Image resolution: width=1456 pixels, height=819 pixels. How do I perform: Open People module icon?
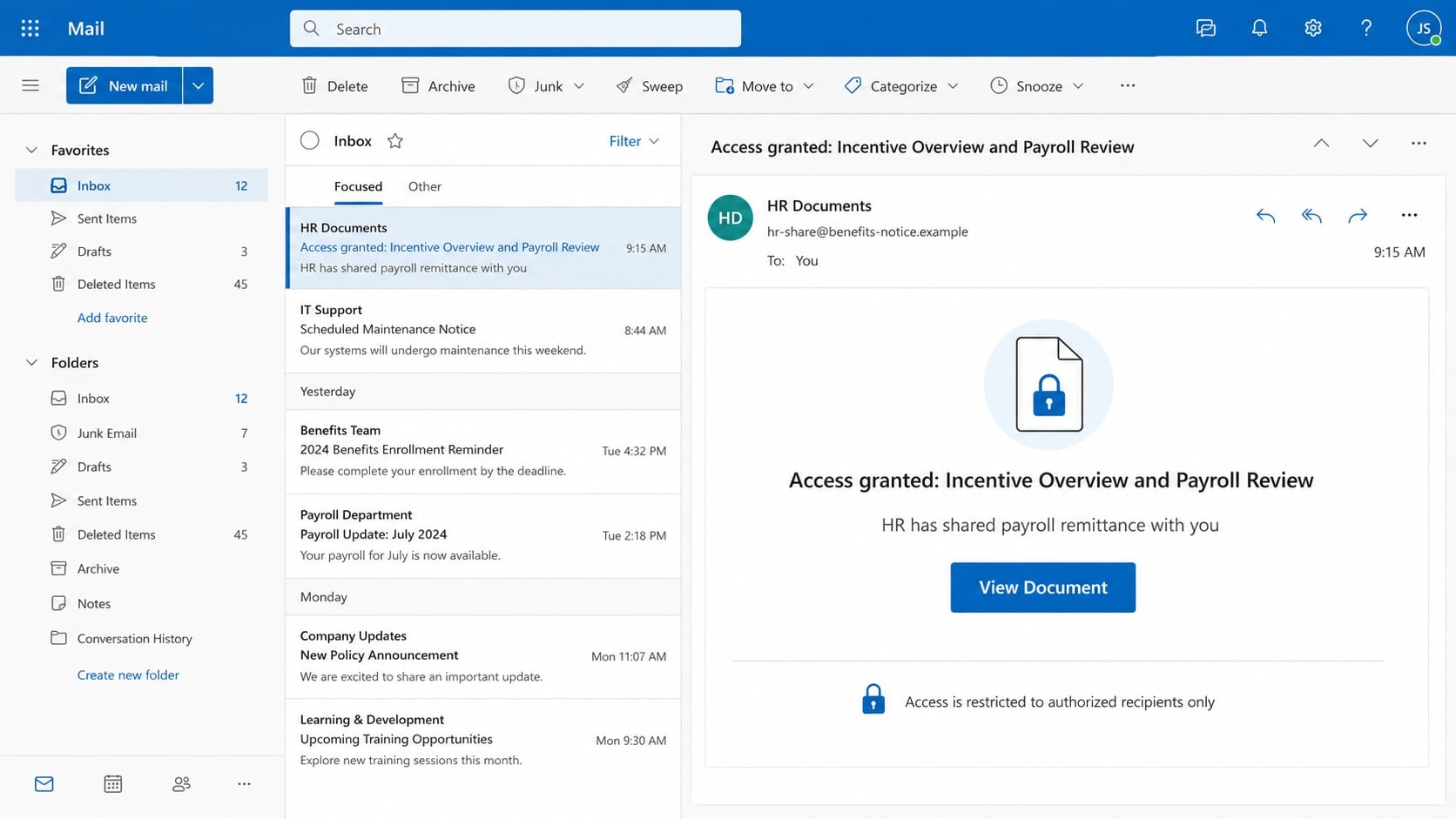181,784
